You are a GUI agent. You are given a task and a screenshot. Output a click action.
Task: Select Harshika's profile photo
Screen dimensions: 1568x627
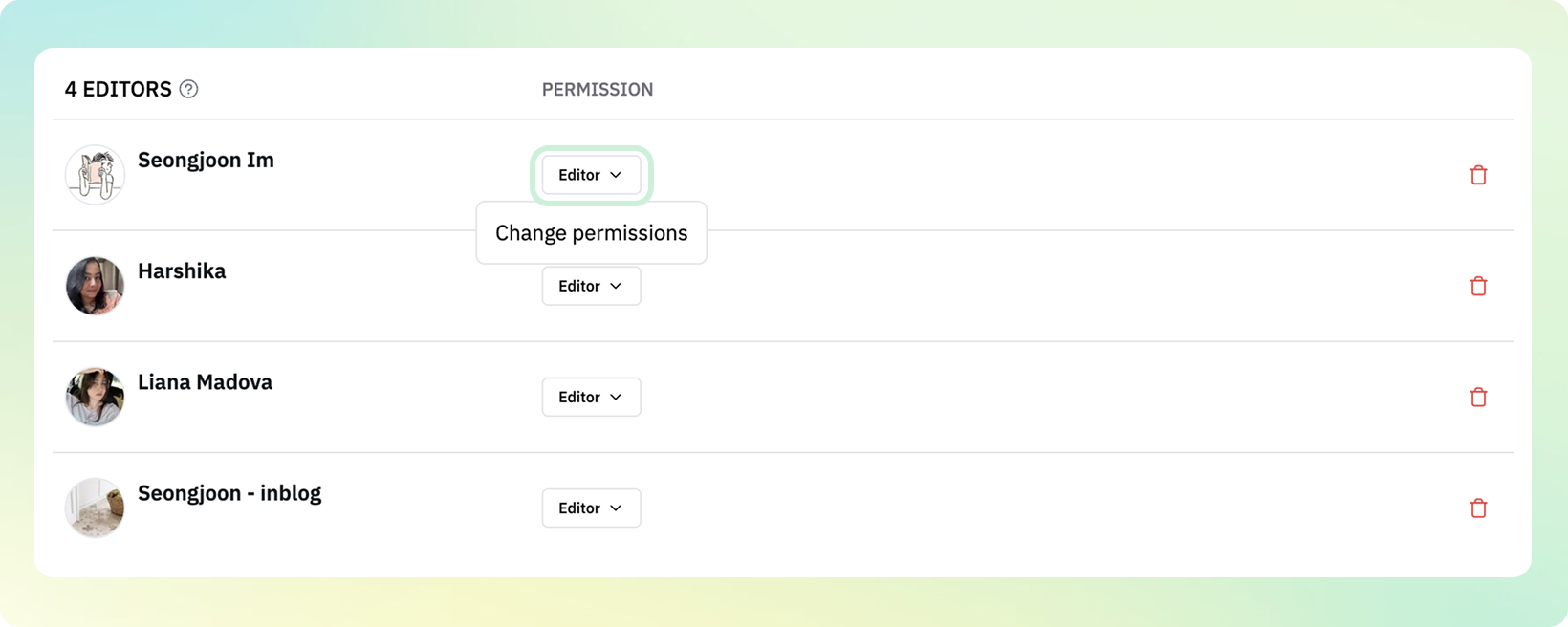(x=95, y=286)
